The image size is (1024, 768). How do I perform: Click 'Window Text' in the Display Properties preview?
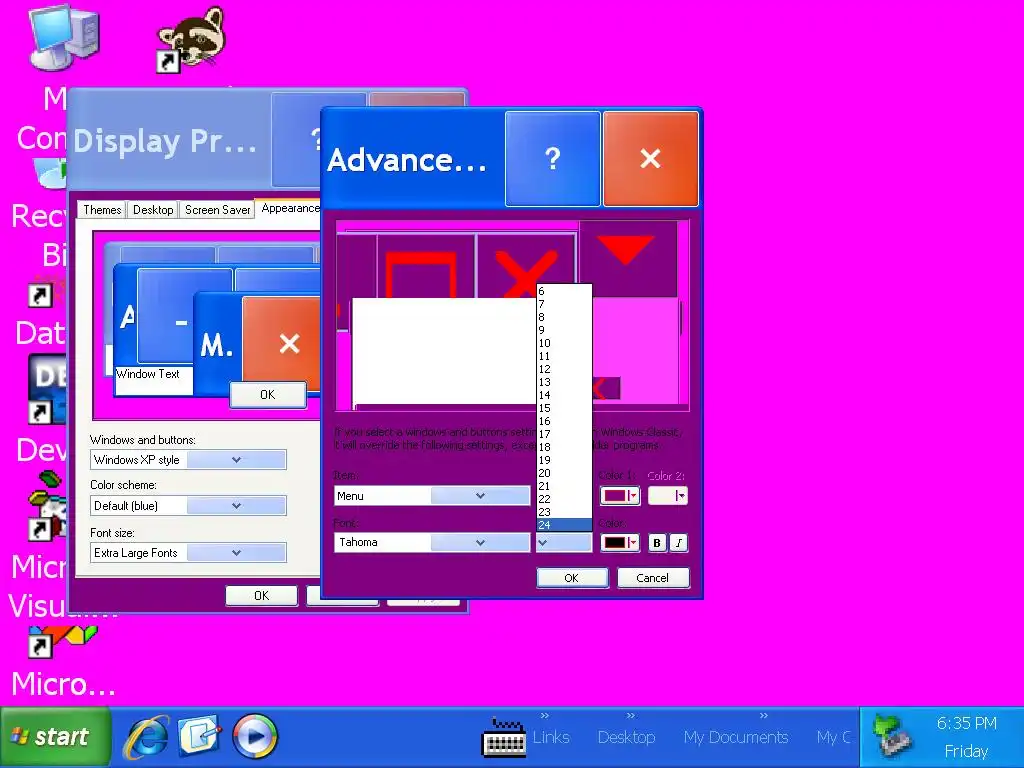(148, 374)
